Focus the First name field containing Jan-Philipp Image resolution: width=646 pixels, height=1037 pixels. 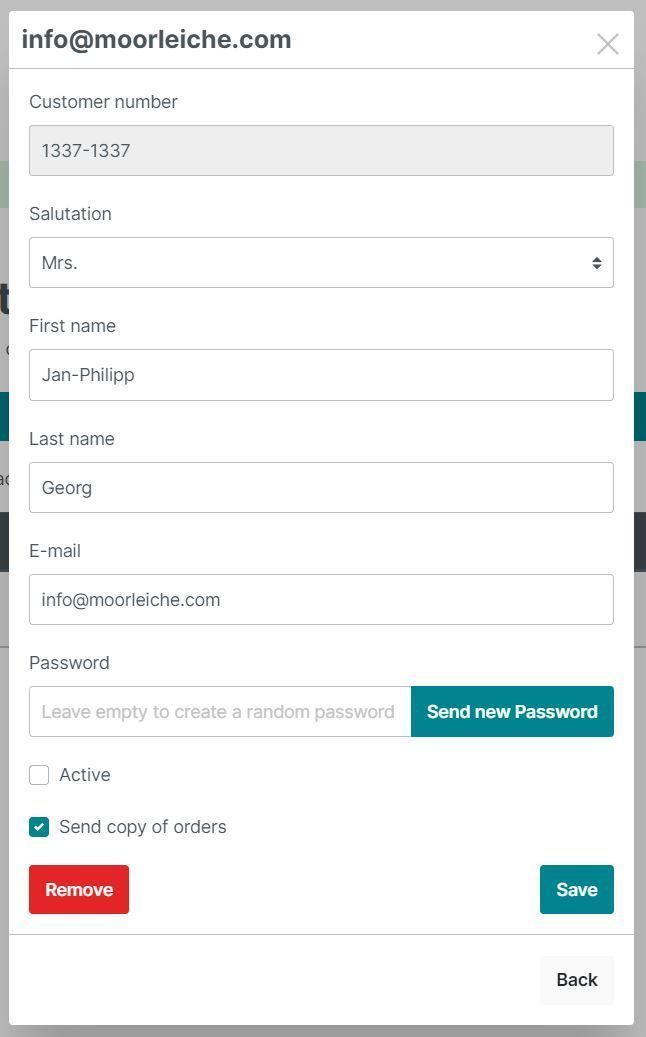point(321,375)
